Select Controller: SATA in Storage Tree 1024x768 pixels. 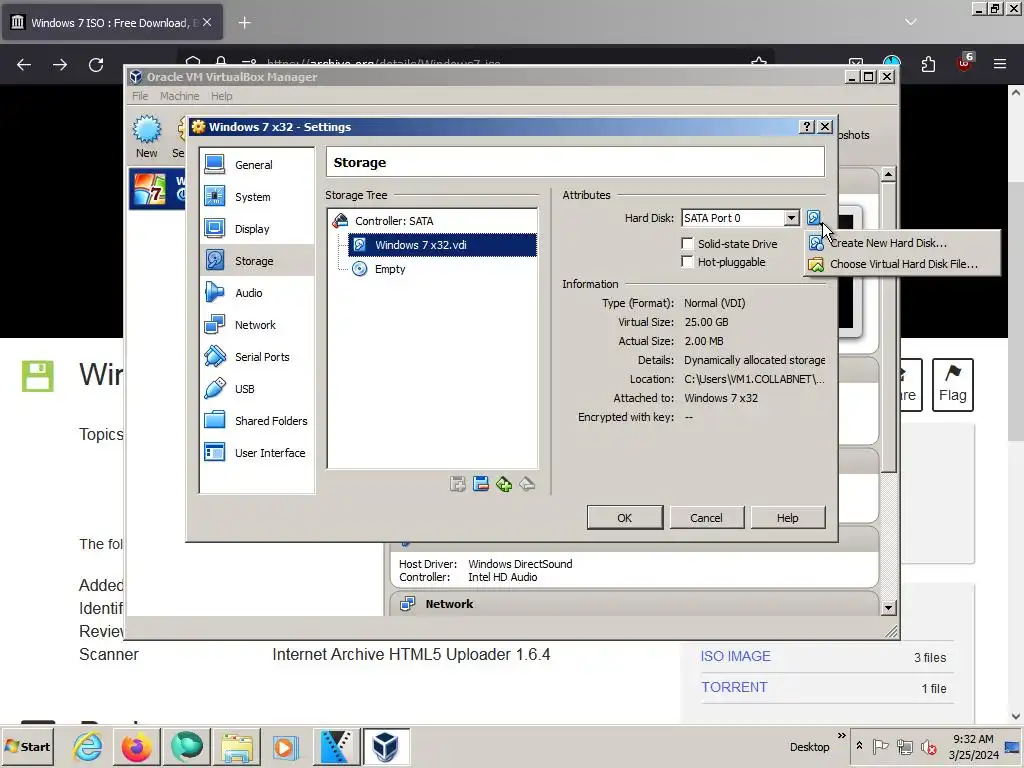point(394,221)
